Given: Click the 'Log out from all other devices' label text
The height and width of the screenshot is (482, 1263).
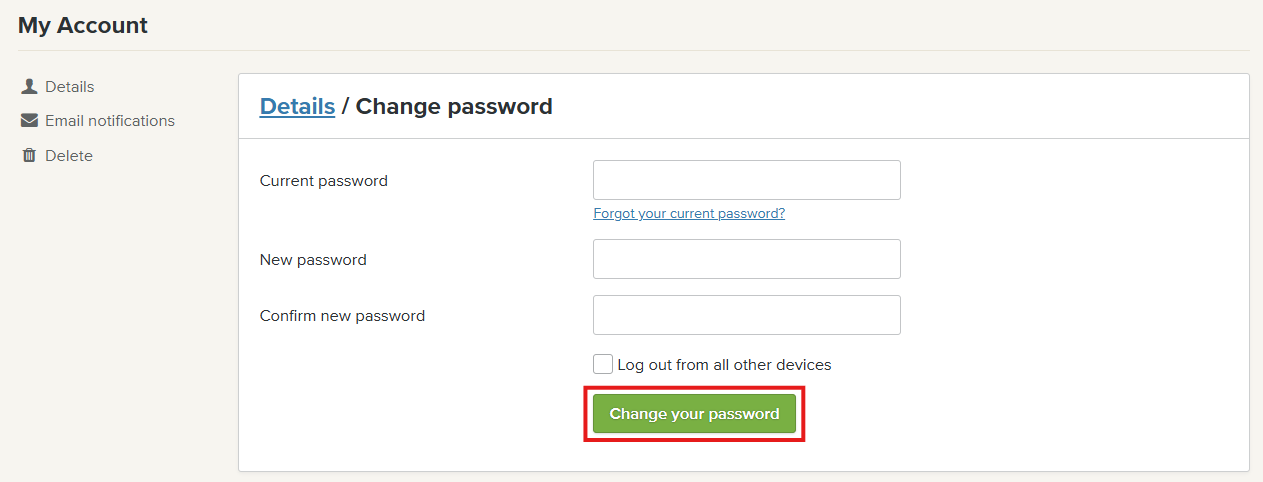Looking at the screenshot, I should tap(724, 365).
